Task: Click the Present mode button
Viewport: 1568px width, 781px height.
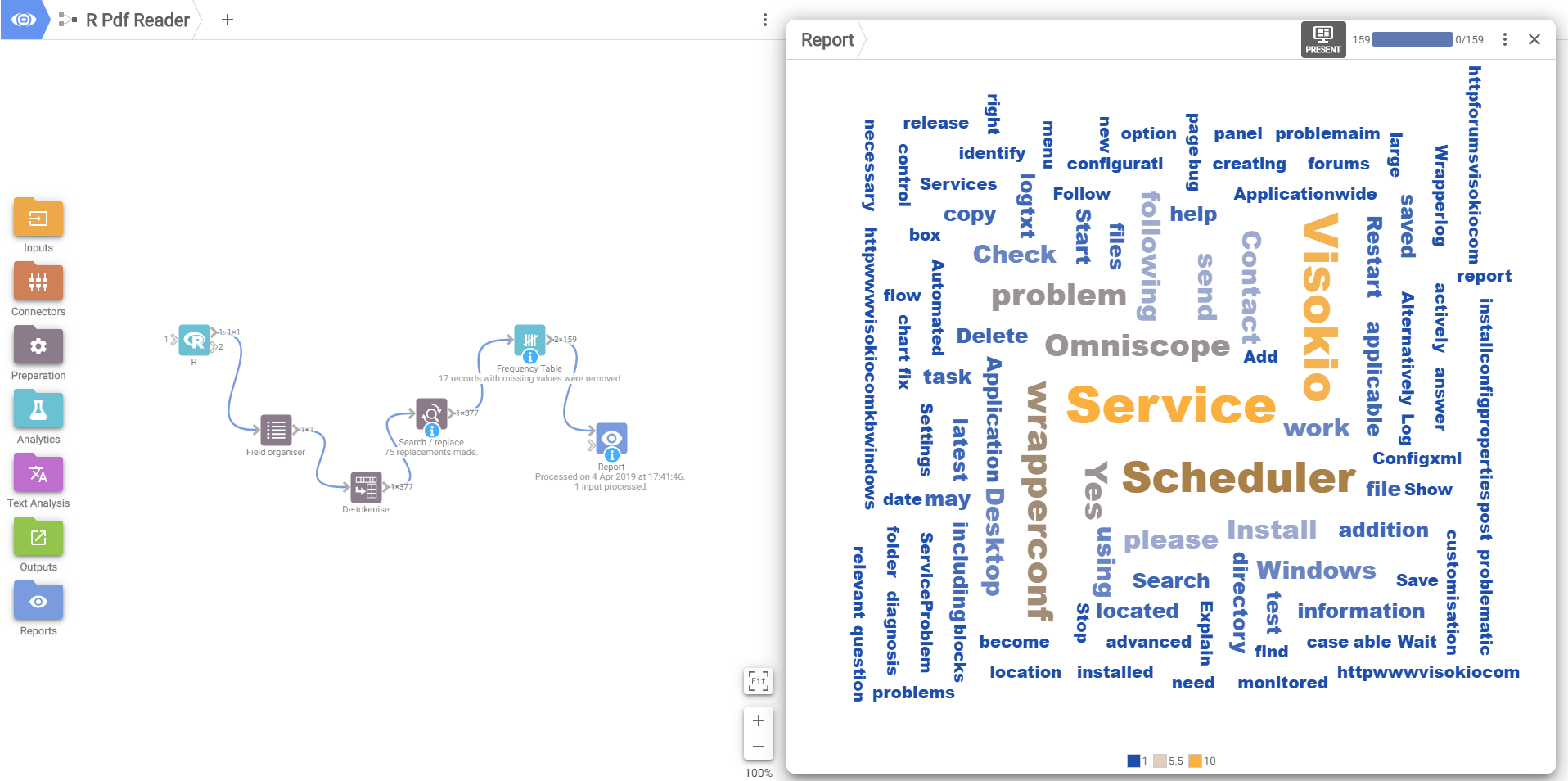Action: (1323, 39)
